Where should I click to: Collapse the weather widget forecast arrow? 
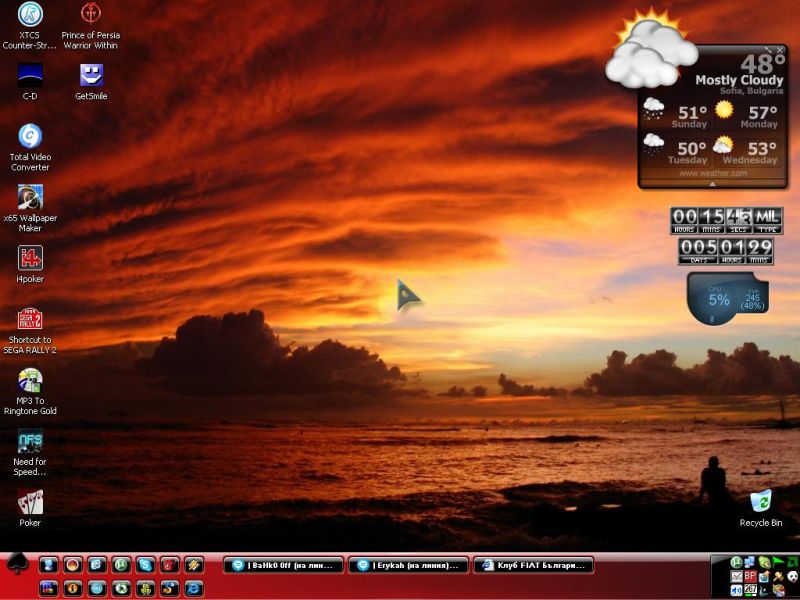pos(713,184)
